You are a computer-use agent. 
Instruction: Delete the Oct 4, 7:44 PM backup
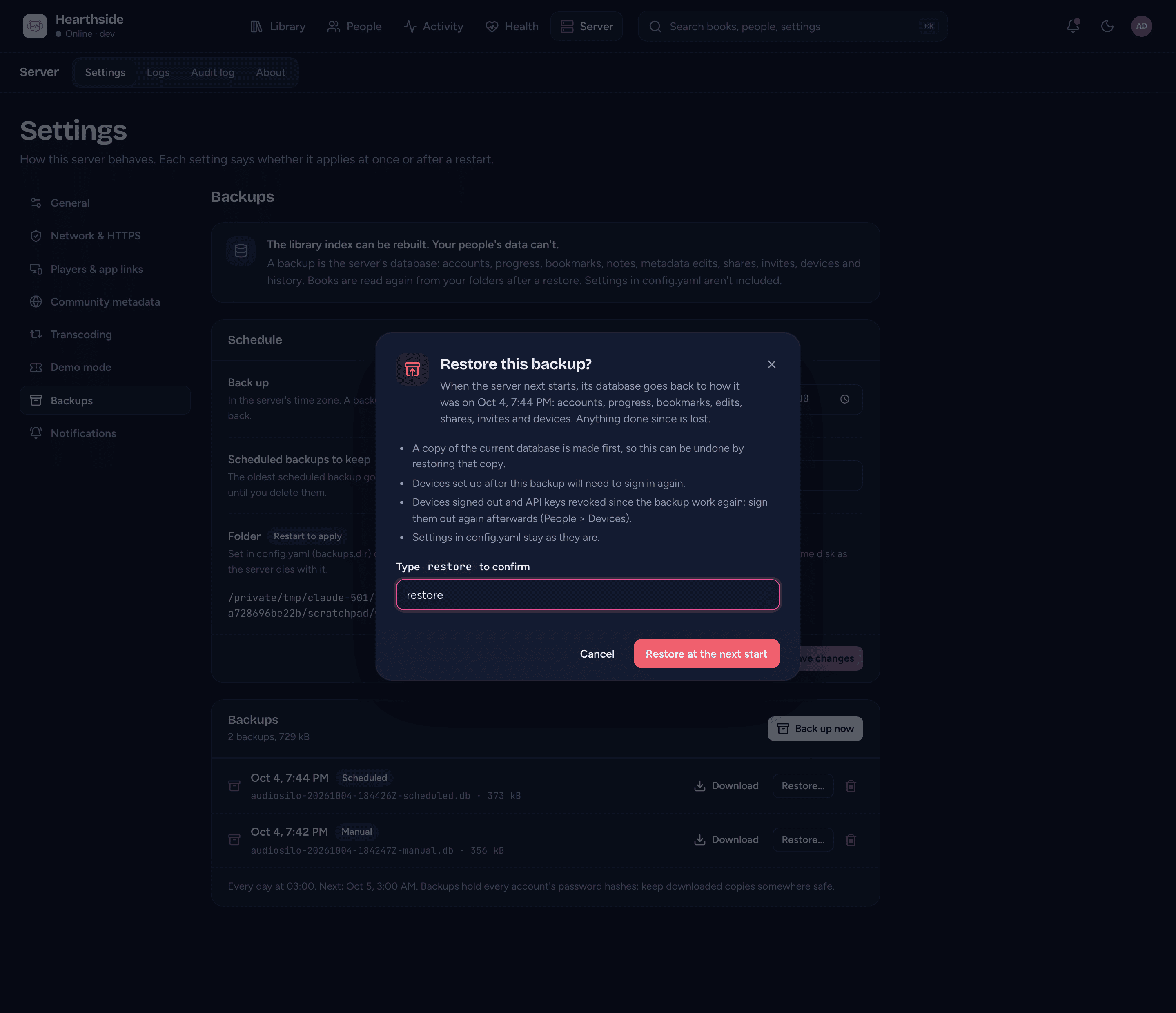[851, 786]
